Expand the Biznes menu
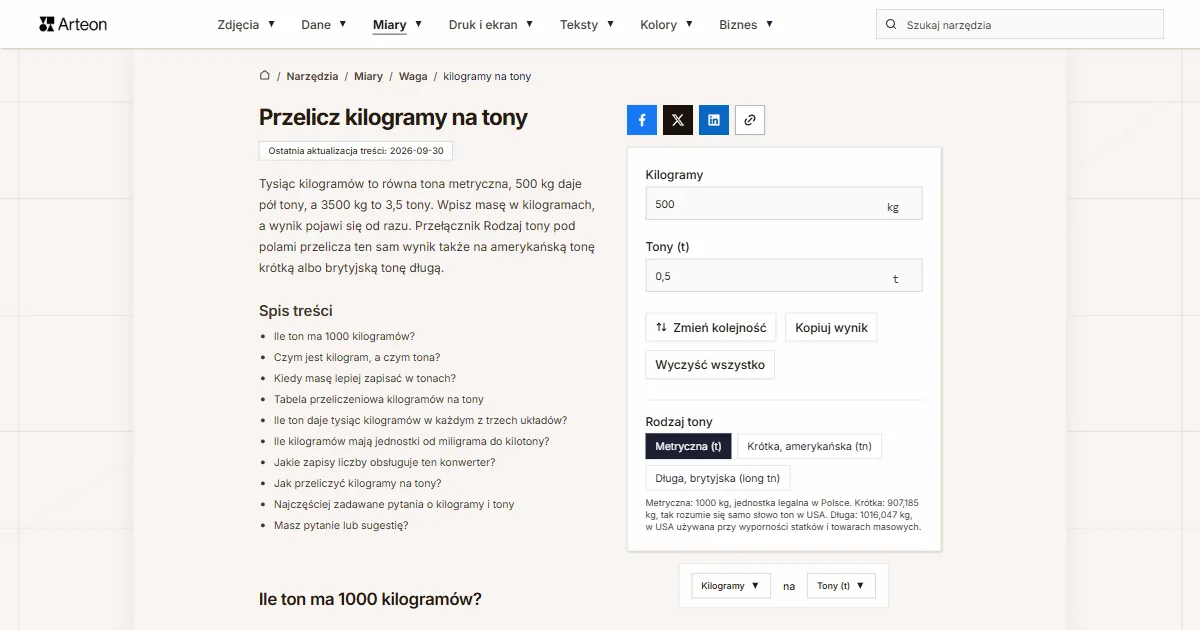The height and width of the screenshot is (630, 1200). point(746,25)
